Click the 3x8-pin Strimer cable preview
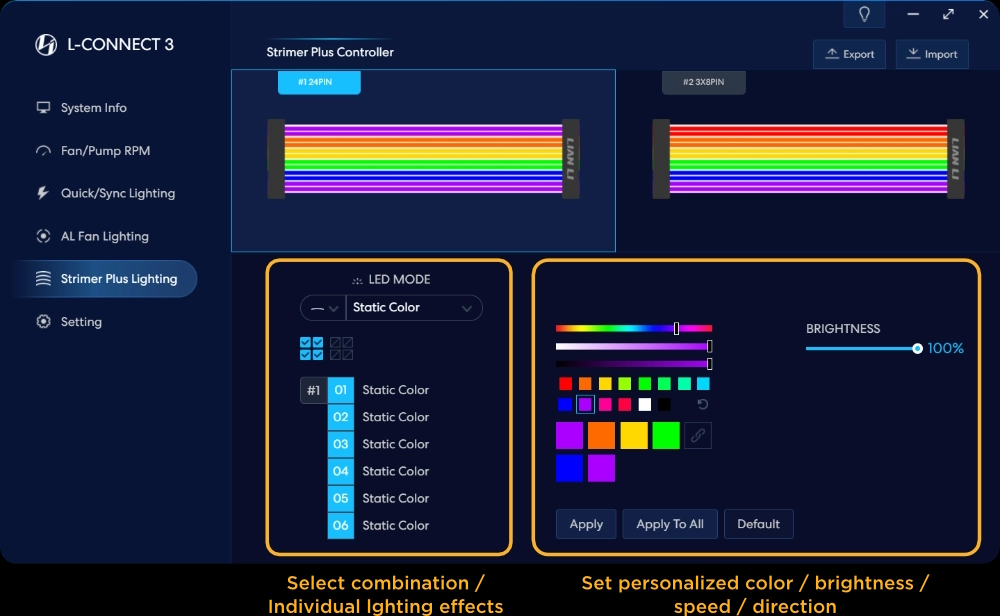Screen dimensions: 1000x616 (x=808, y=159)
